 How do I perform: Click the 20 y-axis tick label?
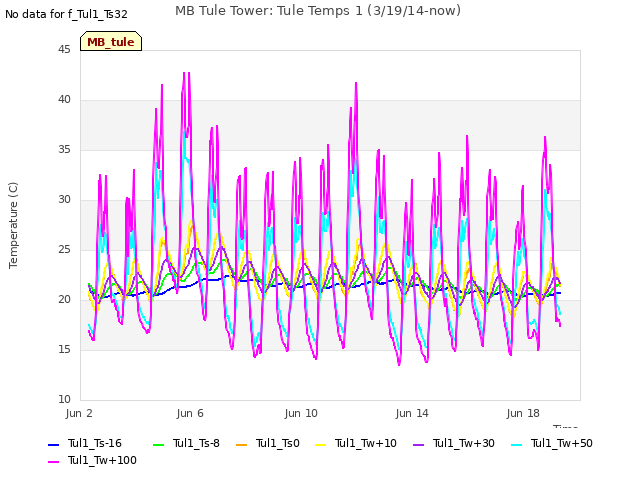64,300
